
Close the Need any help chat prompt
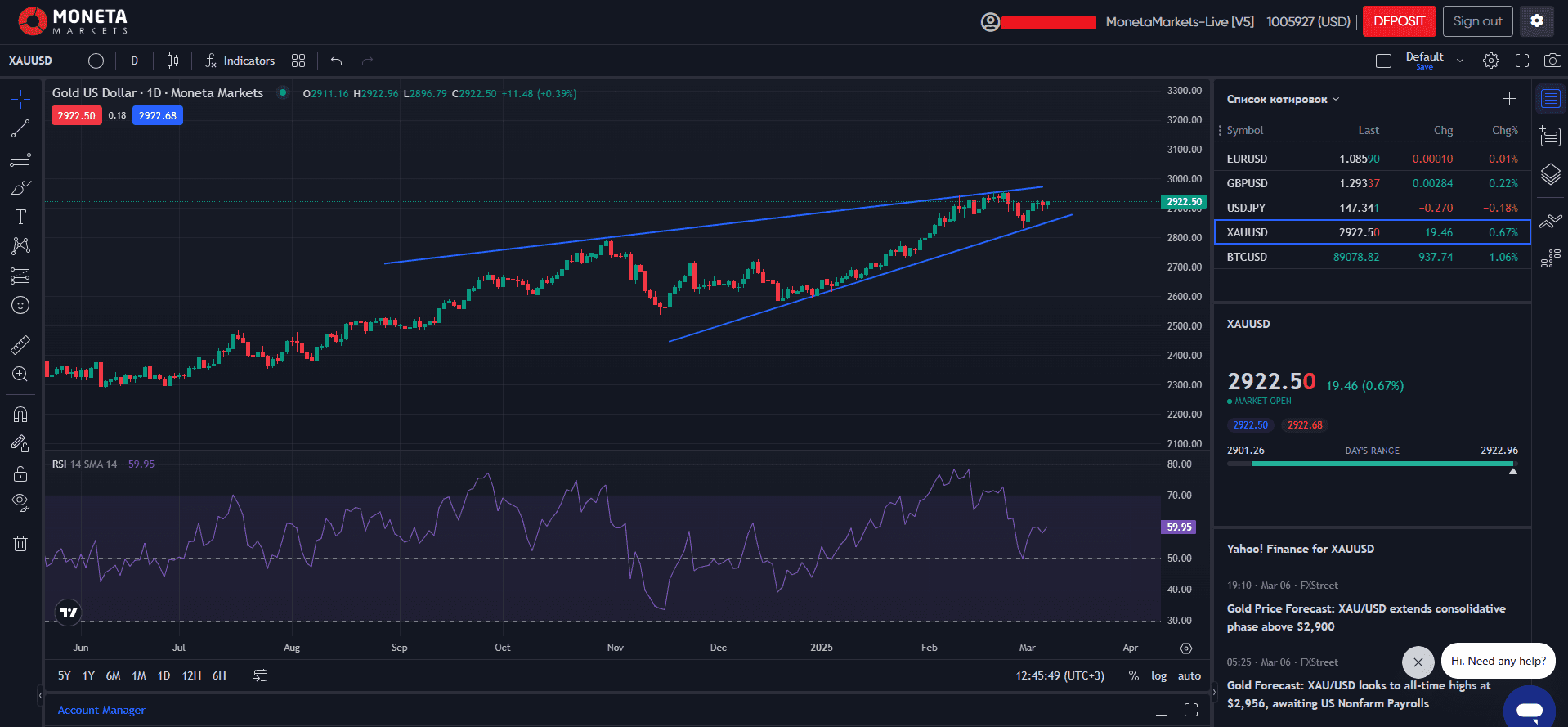[1418, 662]
